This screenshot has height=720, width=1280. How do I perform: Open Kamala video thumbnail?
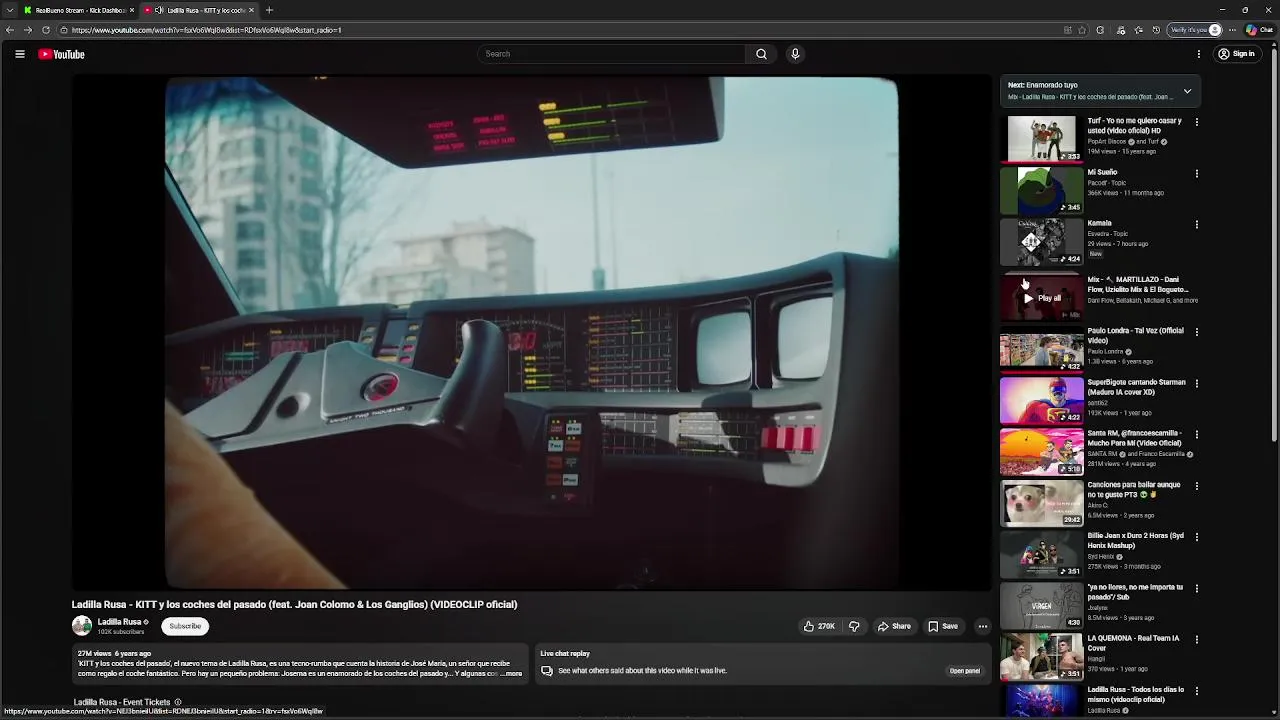tap(1041, 241)
